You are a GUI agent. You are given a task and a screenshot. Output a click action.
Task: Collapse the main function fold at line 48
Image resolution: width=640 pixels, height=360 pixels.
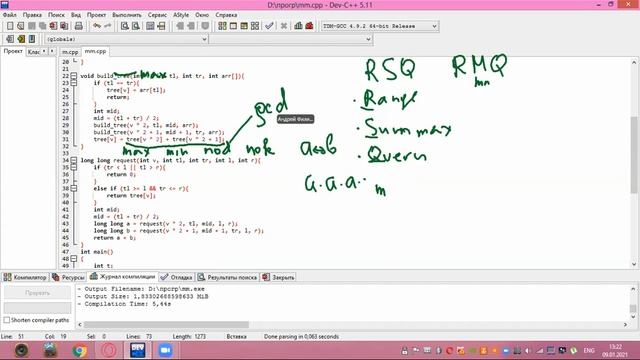click(x=74, y=259)
